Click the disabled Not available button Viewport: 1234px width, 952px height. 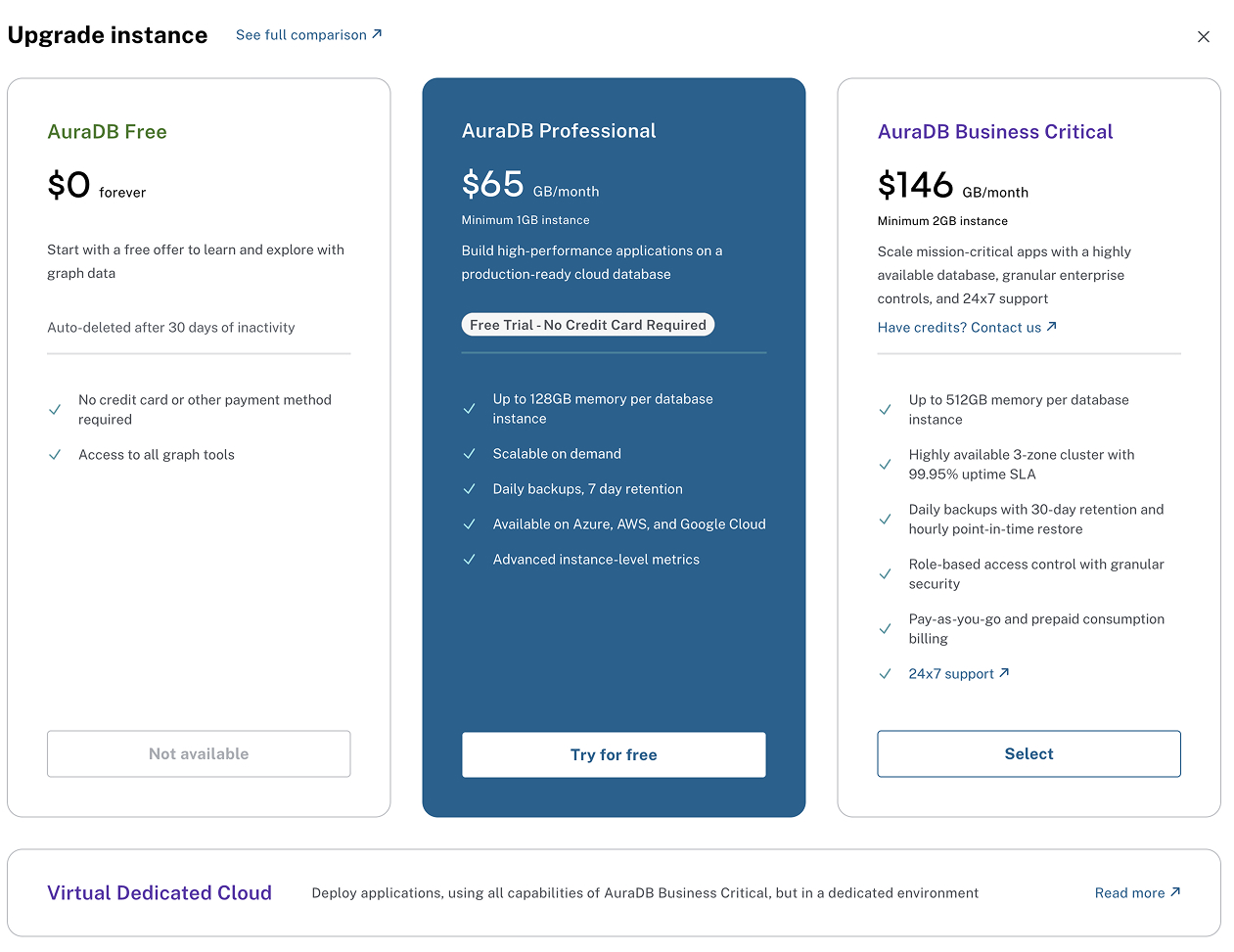tap(199, 753)
